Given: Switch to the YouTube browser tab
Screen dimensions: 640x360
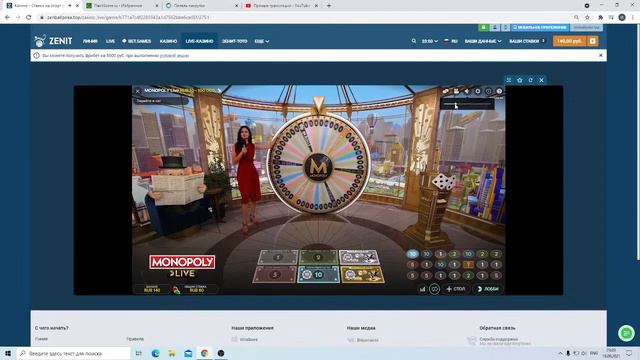Looking at the screenshot, I should 282,6.
